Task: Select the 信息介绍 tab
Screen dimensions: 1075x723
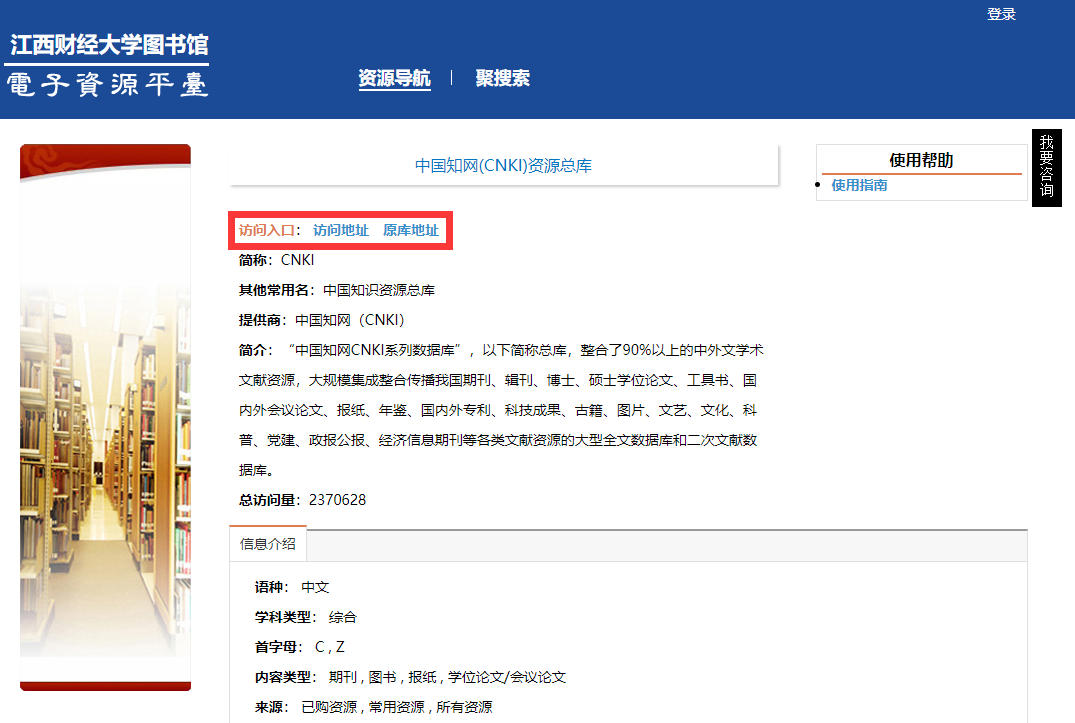Action: click(268, 544)
